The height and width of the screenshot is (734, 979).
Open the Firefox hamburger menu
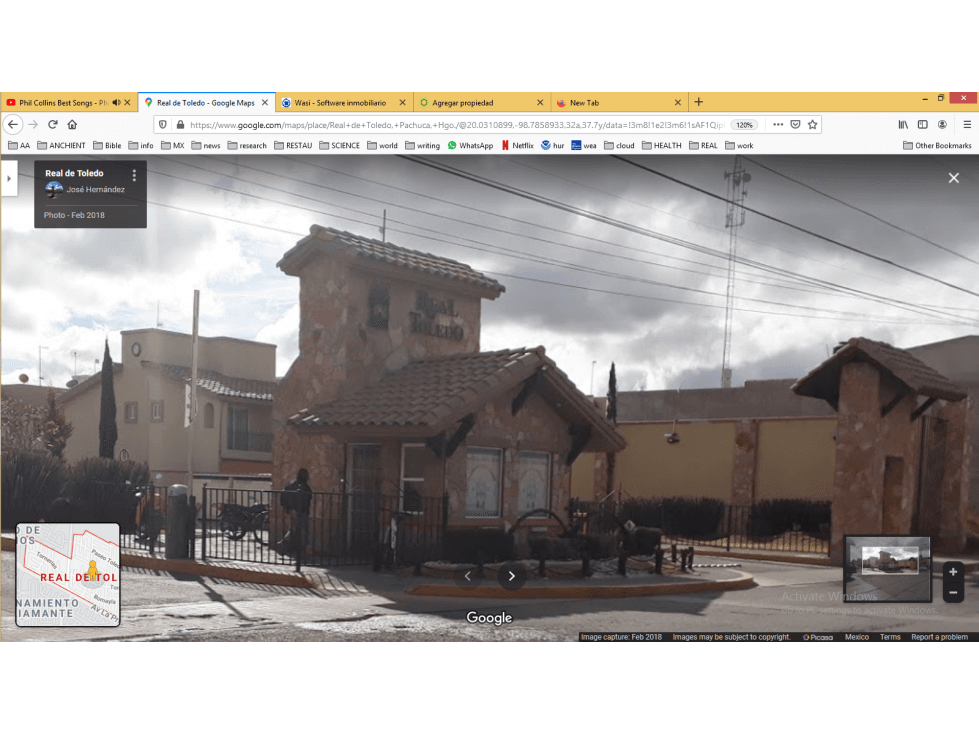[x=967, y=124]
